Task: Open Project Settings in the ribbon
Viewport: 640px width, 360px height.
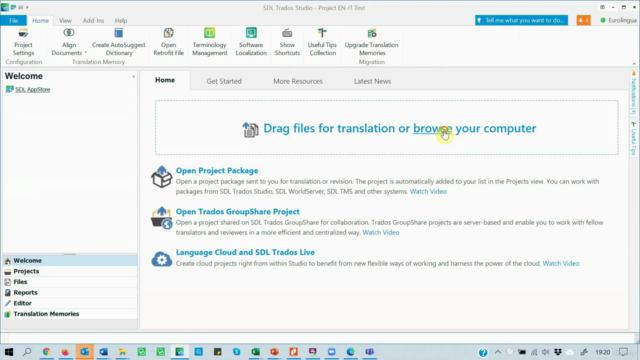Action: point(23,42)
